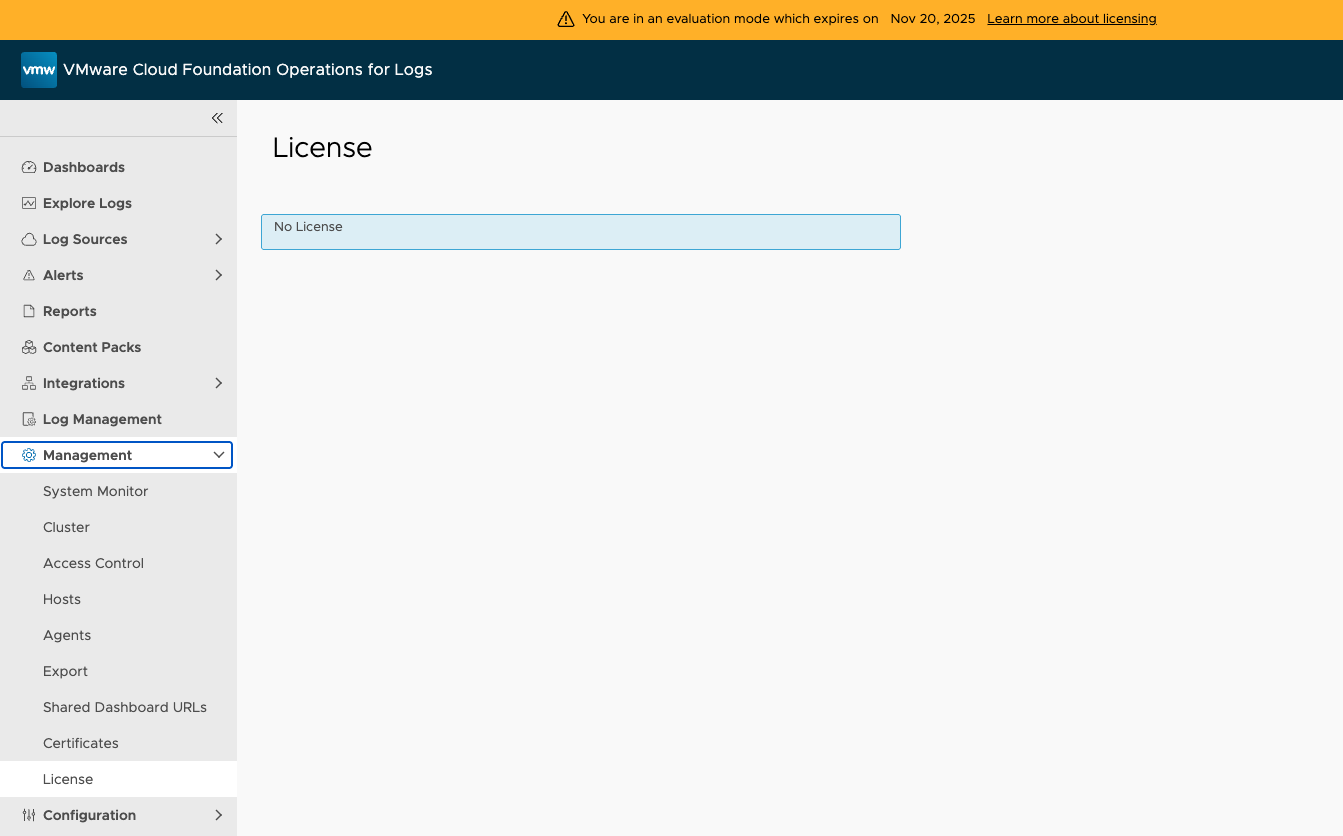Screen dimensions: 1343x836
Task: Click the Content Packs cubes icon
Action: tap(29, 347)
